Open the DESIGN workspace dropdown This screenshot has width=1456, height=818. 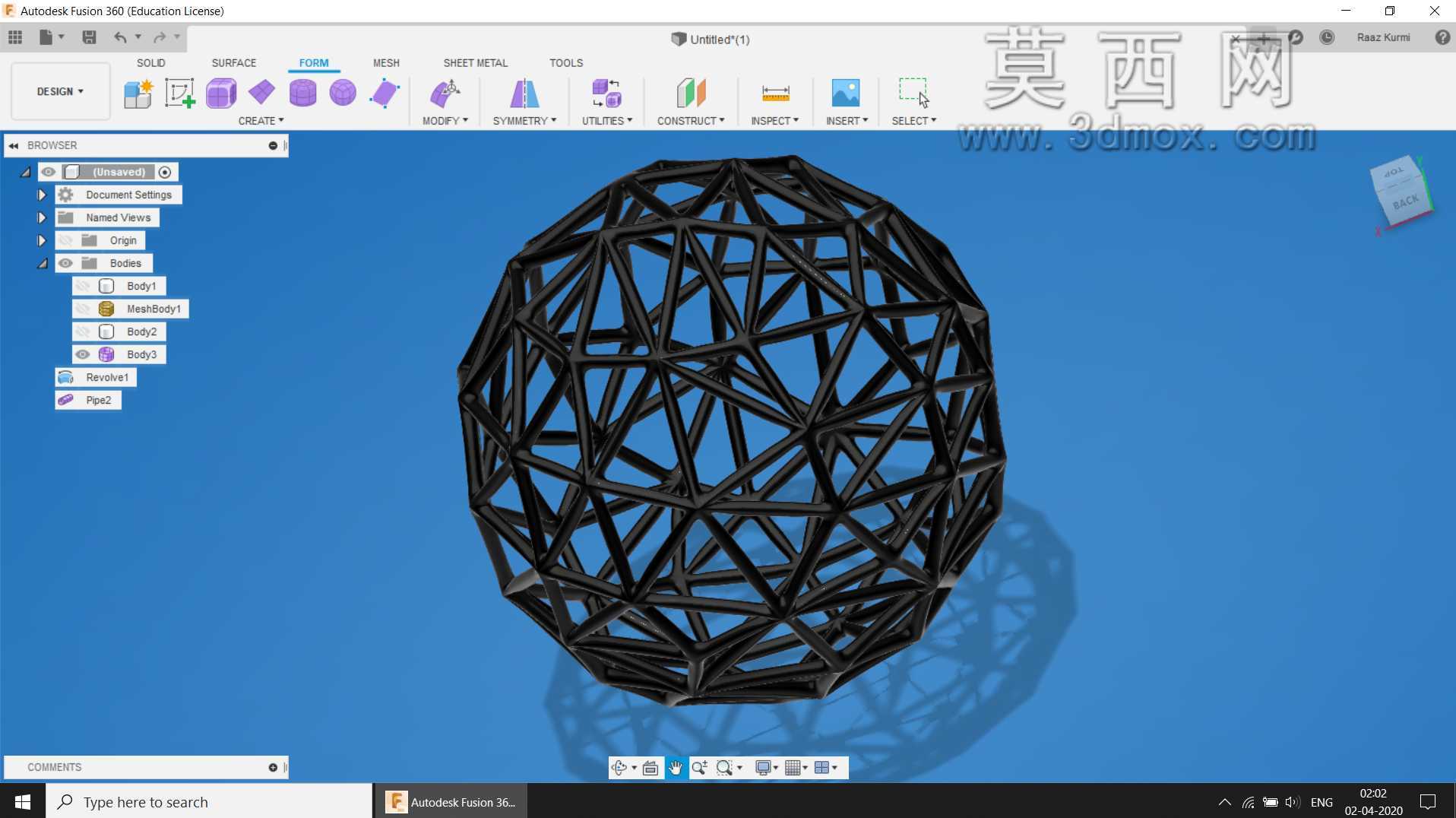60,91
